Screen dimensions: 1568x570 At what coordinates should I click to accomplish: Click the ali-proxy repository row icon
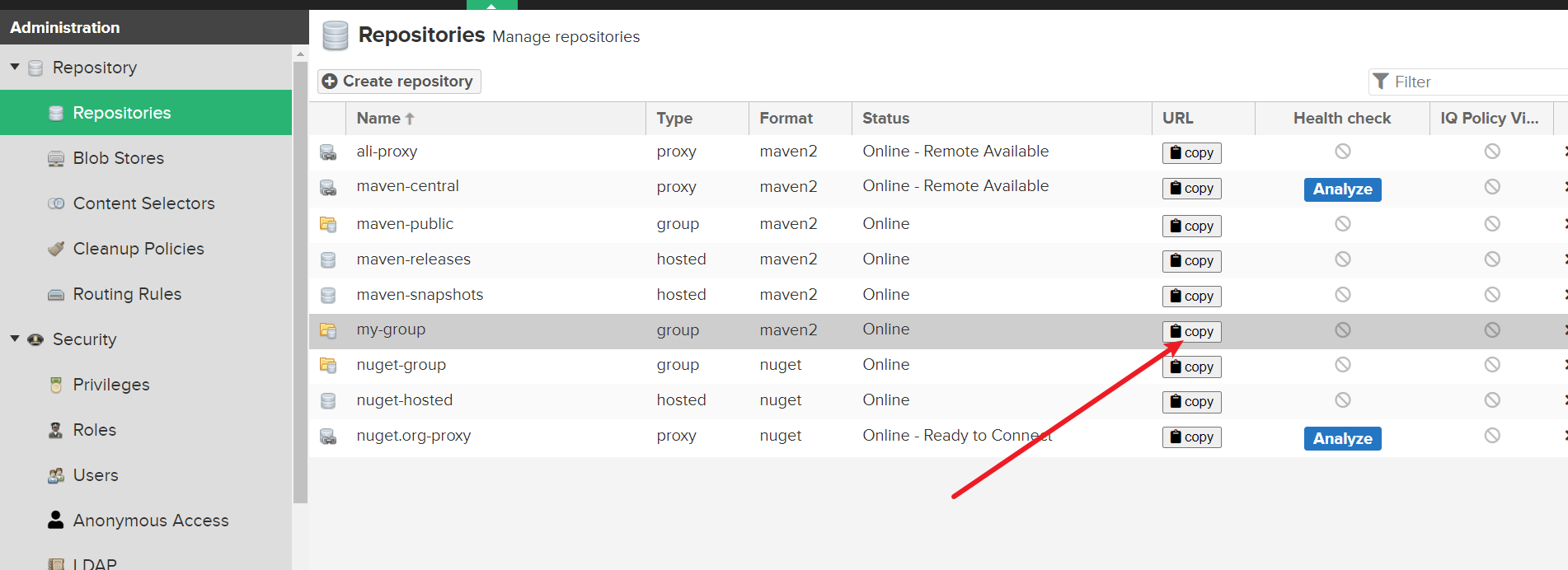pyautogui.click(x=328, y=152)
